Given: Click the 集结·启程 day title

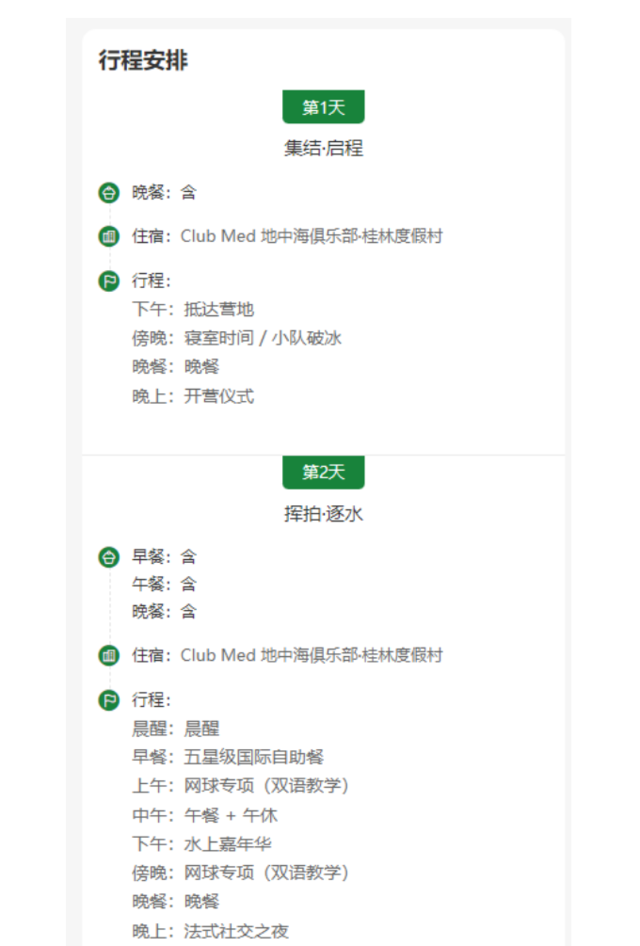Looking at the screenshot, I should (x=323, y=149).
